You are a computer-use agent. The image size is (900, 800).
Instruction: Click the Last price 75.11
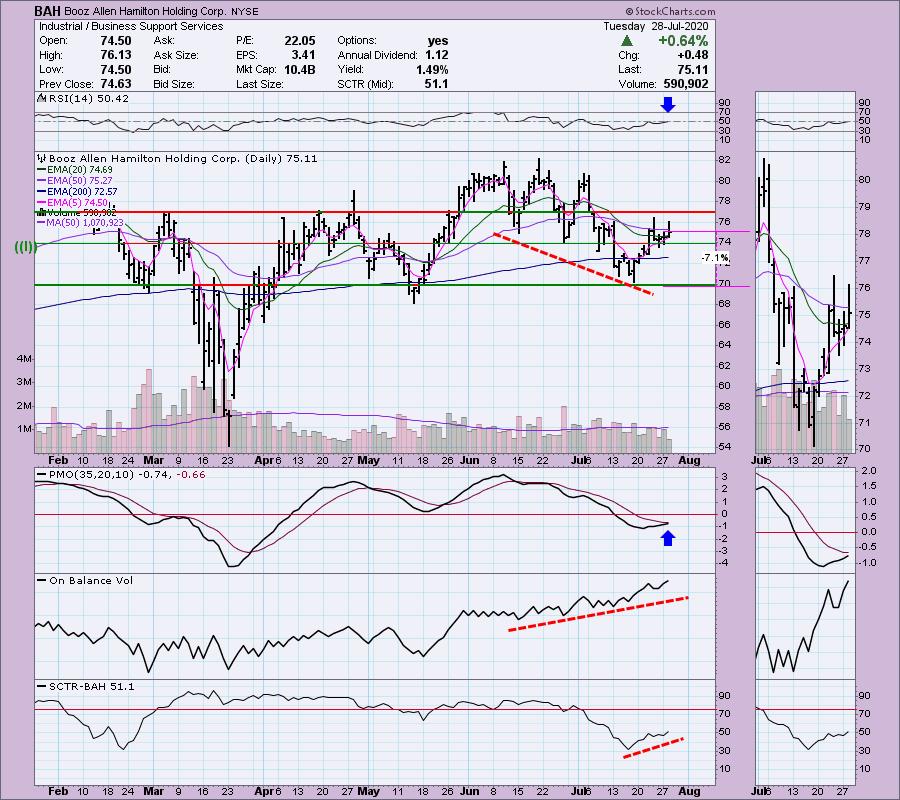point(693,69)
